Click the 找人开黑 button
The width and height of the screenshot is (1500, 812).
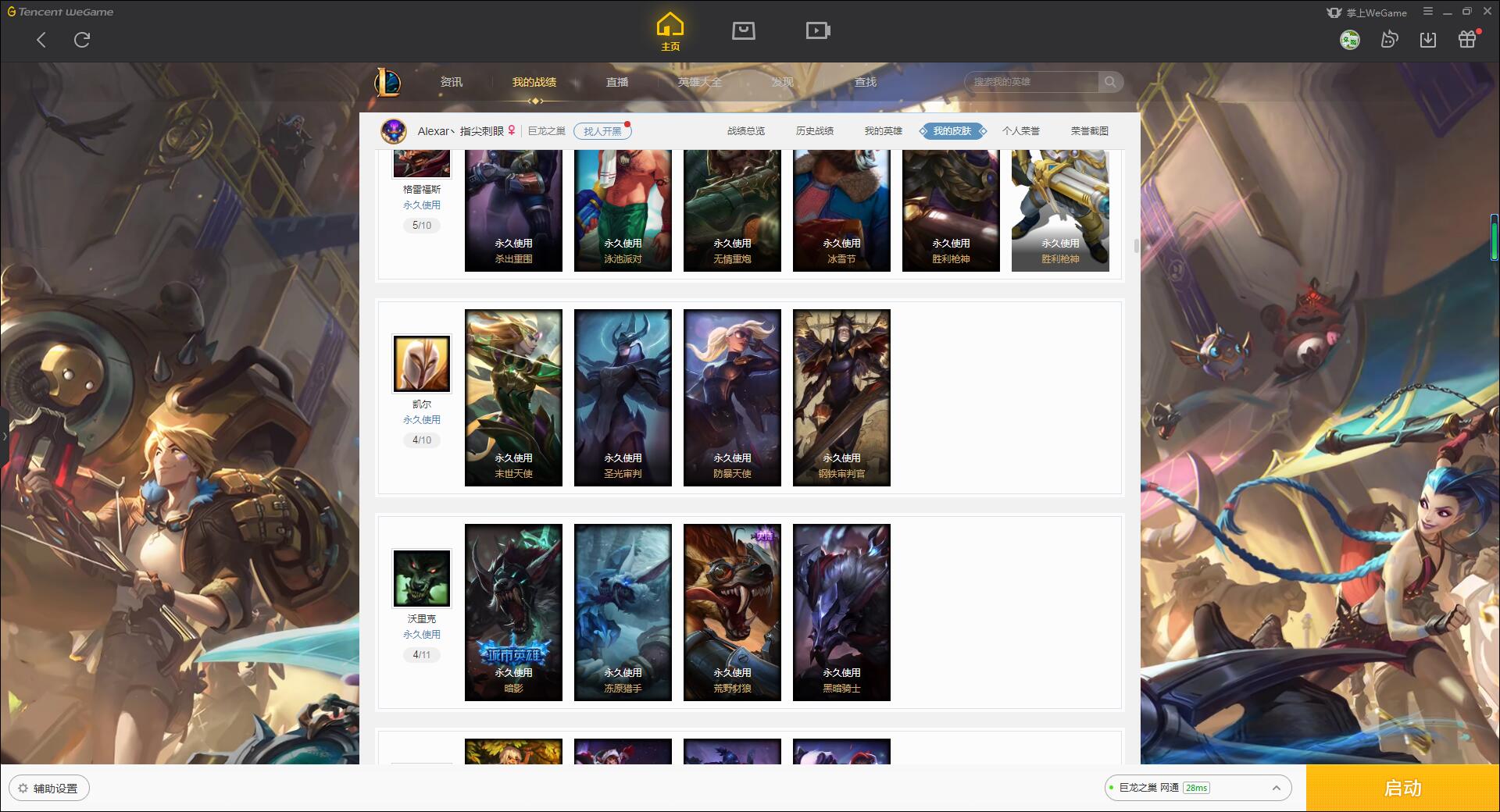click(x=602, y=131)
